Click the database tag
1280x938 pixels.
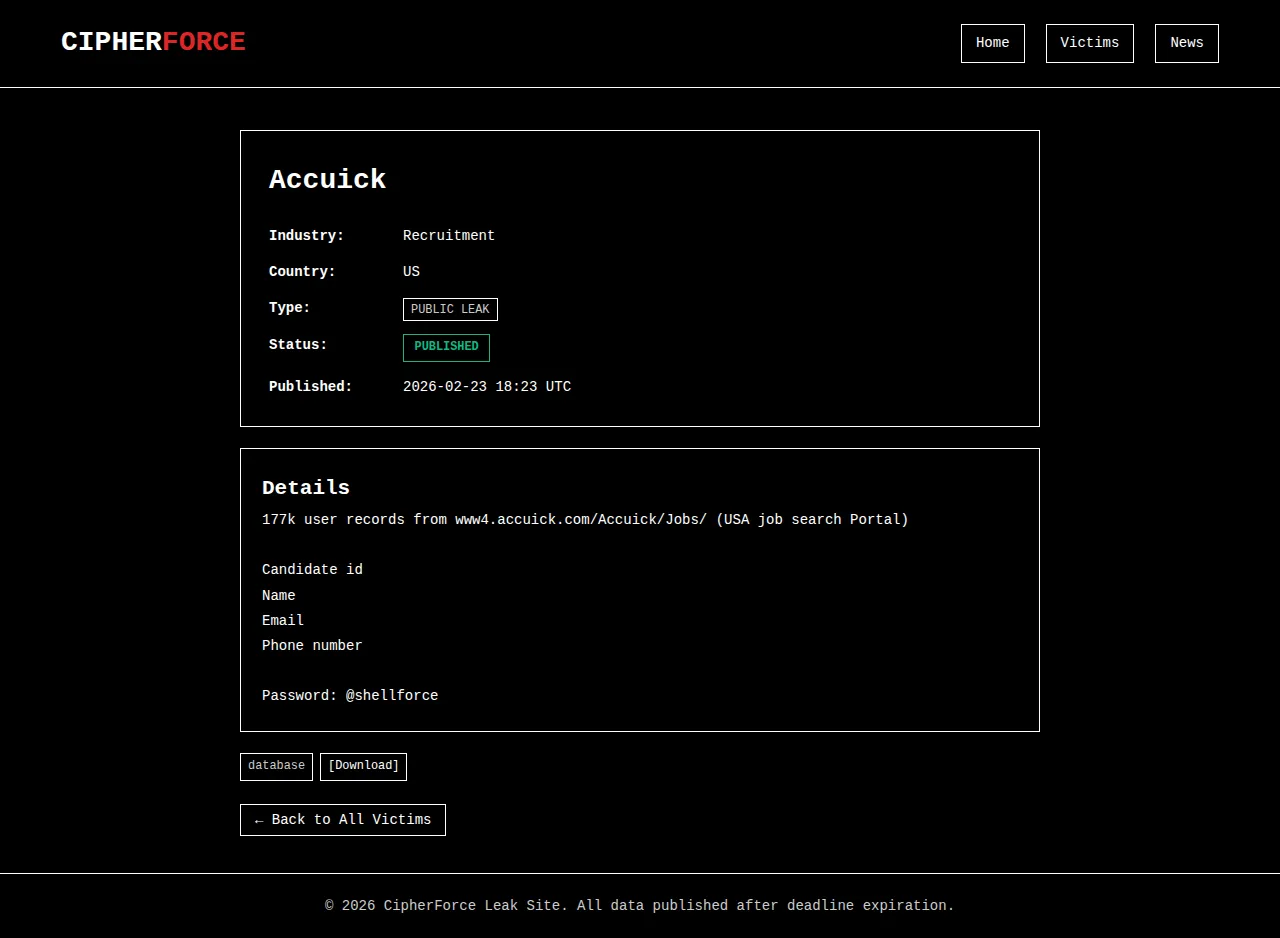click(x=276, y=766)
